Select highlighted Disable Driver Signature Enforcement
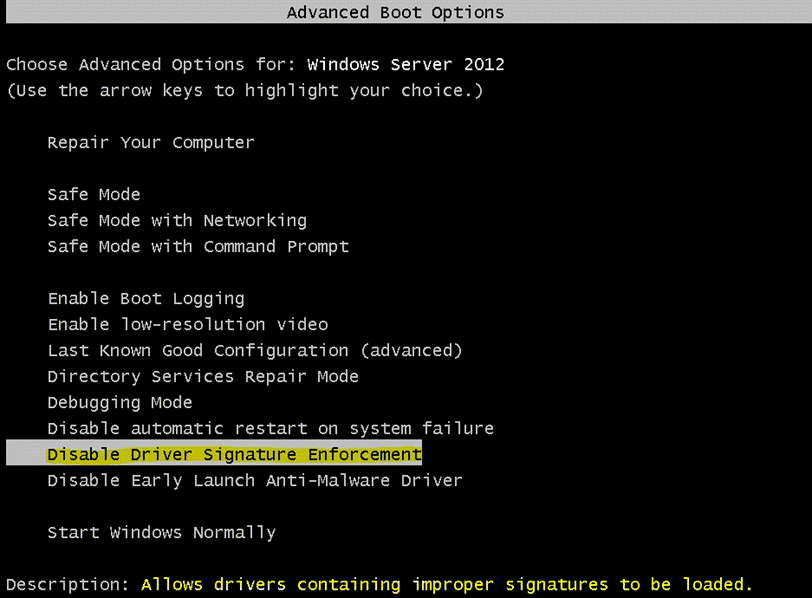Viewport: 812px width, 598px height. point(234,455)
